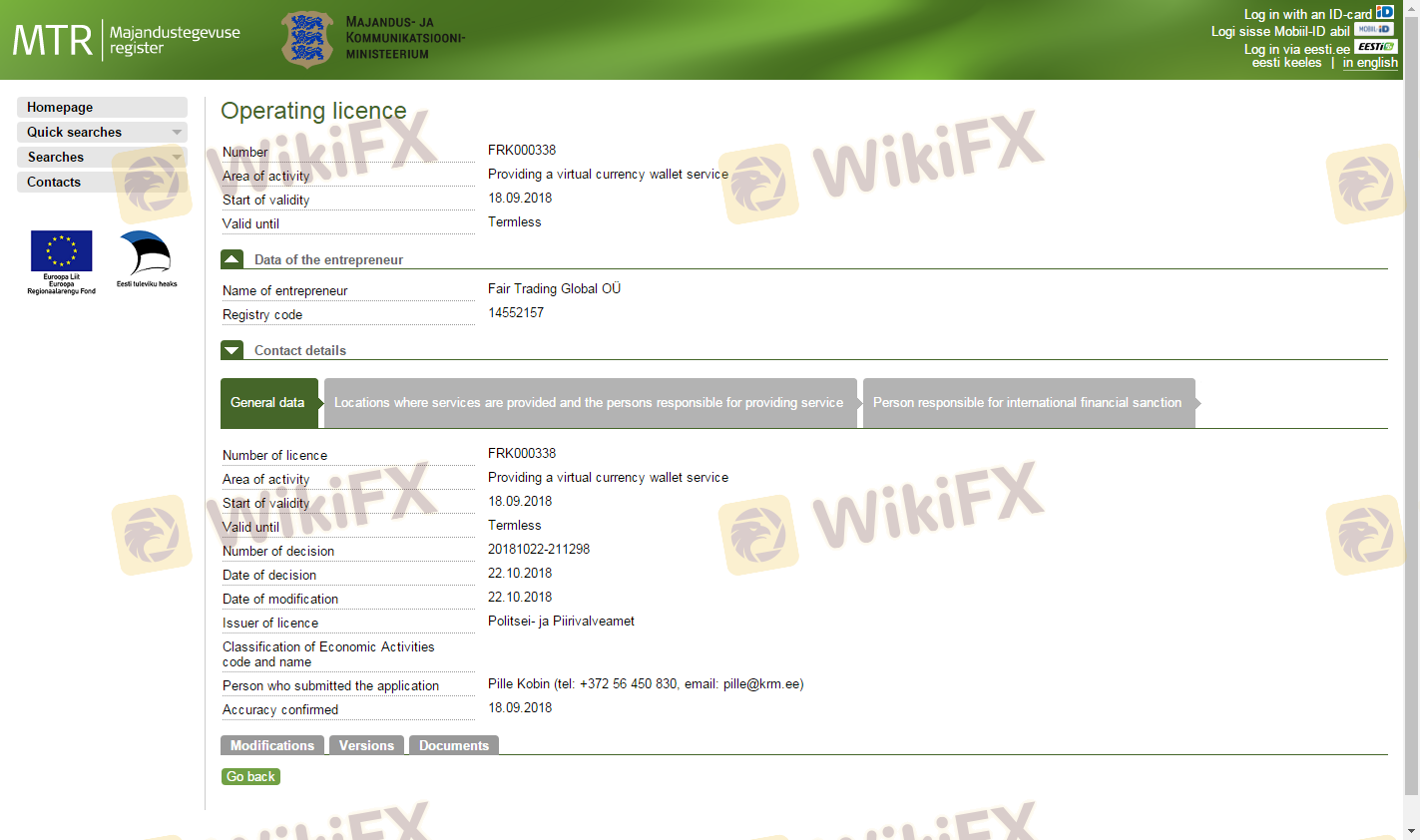This screenshot has width=1420, height=840.
Task: Click the Estonian coat of arms emblem
Action: pos(307,39)
